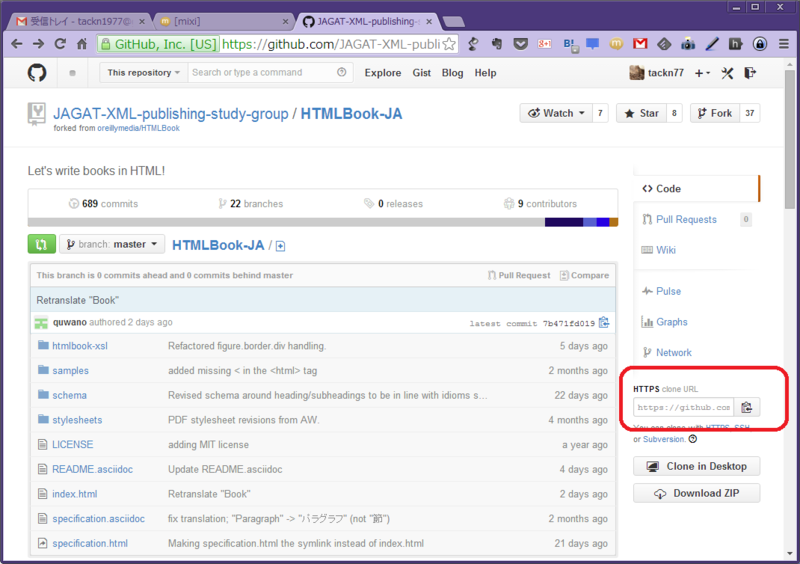This screenshot has height=564, width=800.
Task: Click the sign out icon
Action: 750,73
